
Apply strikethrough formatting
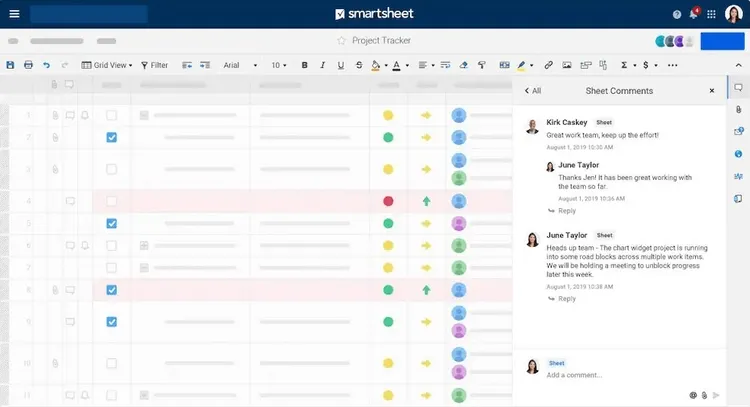pyautogui.click(x=359, y=65)
